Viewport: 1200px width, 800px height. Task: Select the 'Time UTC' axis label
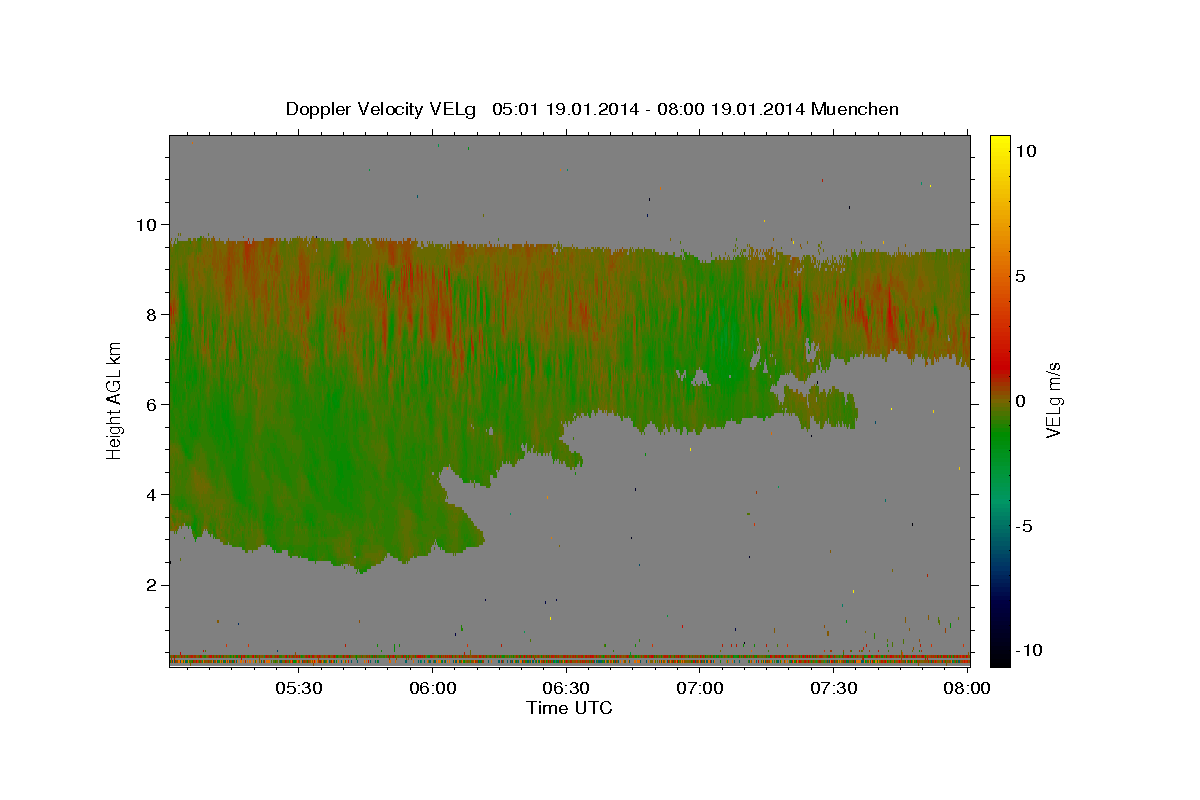569,708
